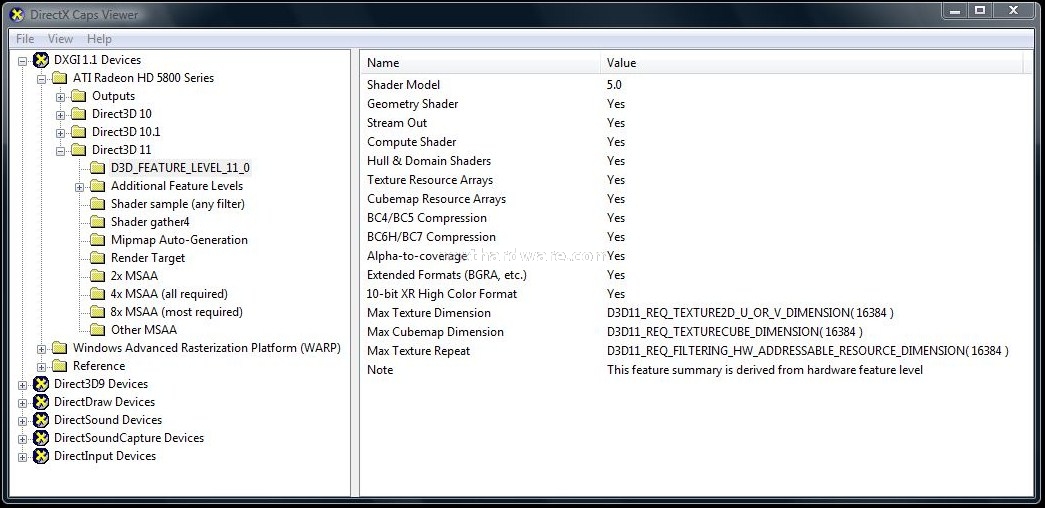Select the Max Texture Dimension row
This screenshot has height=508, width=1045.
click(696, 313)
